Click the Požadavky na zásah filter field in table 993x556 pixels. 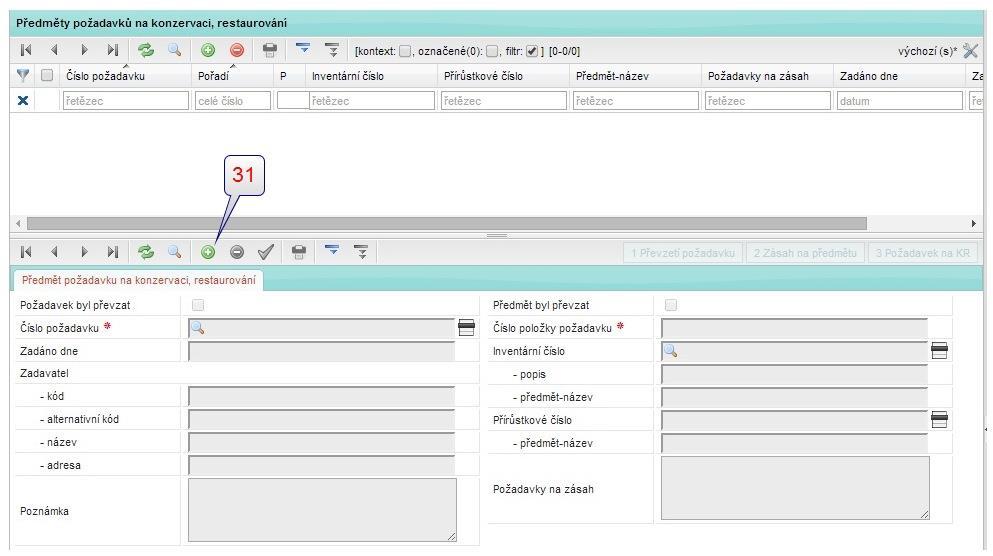(768, 101)
